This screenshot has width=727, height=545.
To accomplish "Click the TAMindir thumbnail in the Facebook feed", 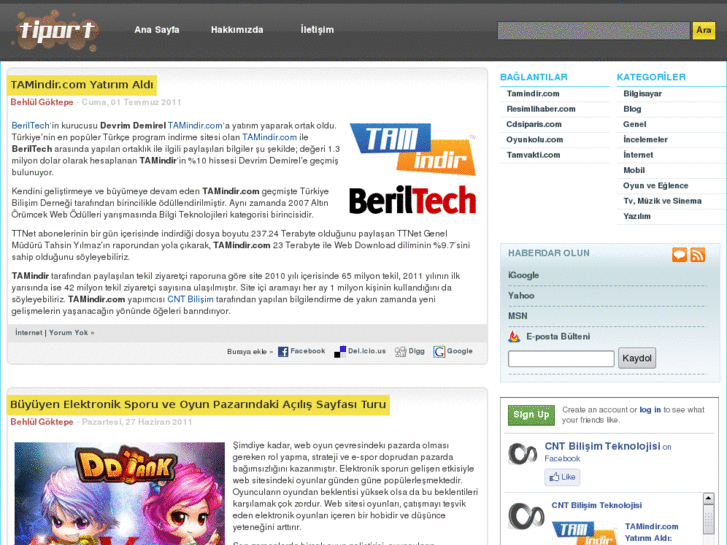I will [585, 533].
